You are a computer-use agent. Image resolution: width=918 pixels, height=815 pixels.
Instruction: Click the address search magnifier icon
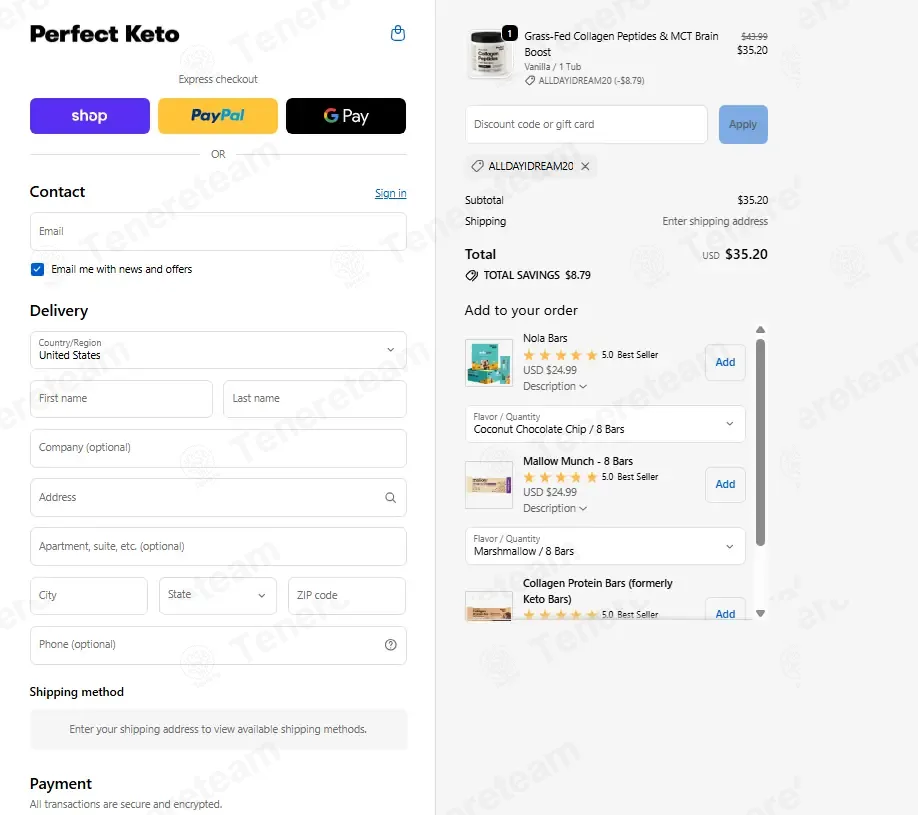(391, 498)
